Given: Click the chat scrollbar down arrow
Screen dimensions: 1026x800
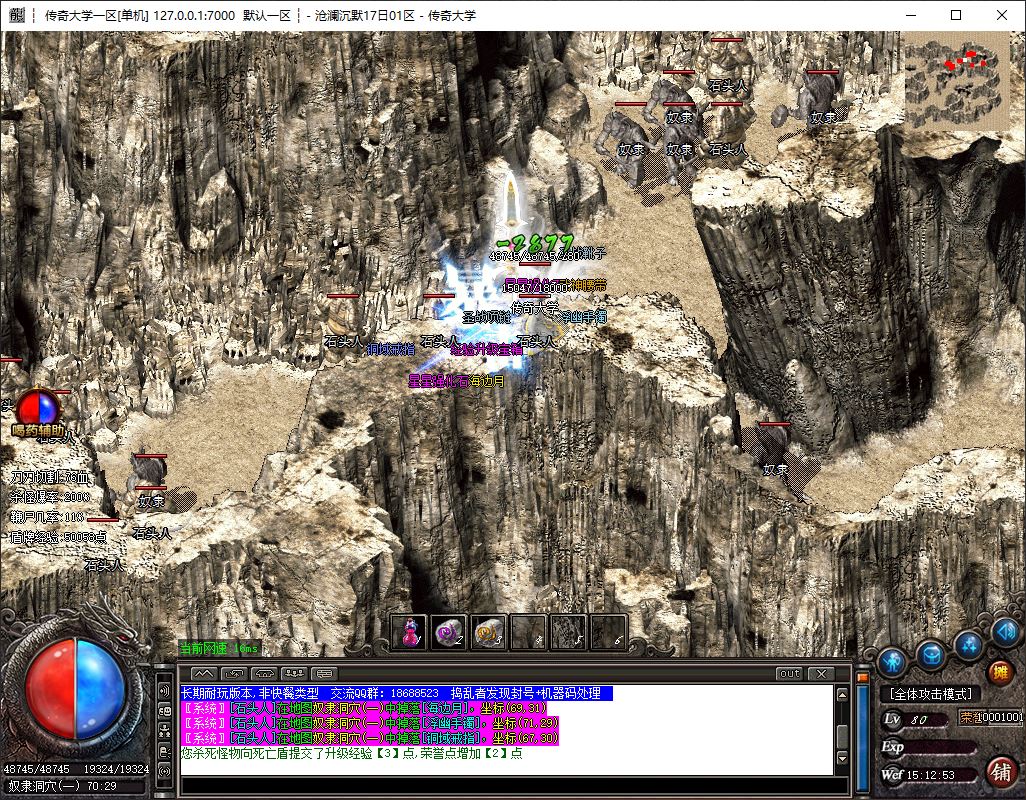Looking at the screenshot, I should [x=842, y=758].
